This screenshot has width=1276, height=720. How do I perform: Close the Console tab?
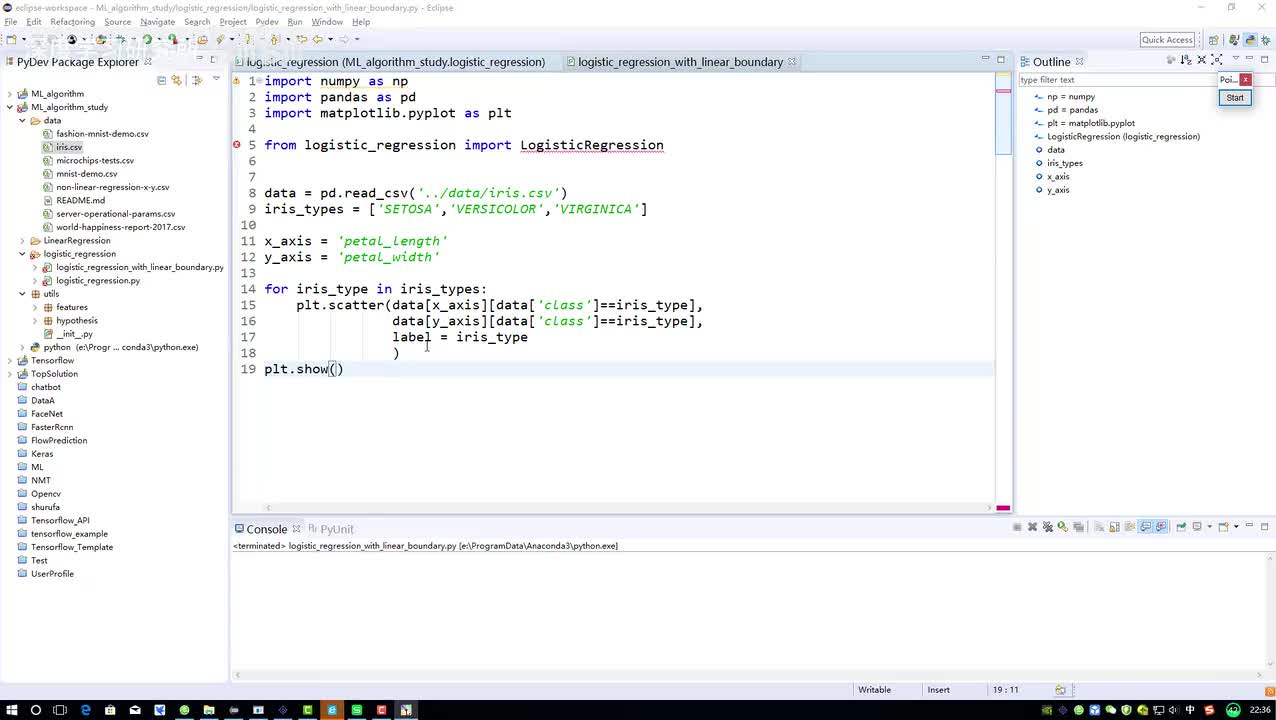click(296, 529)
